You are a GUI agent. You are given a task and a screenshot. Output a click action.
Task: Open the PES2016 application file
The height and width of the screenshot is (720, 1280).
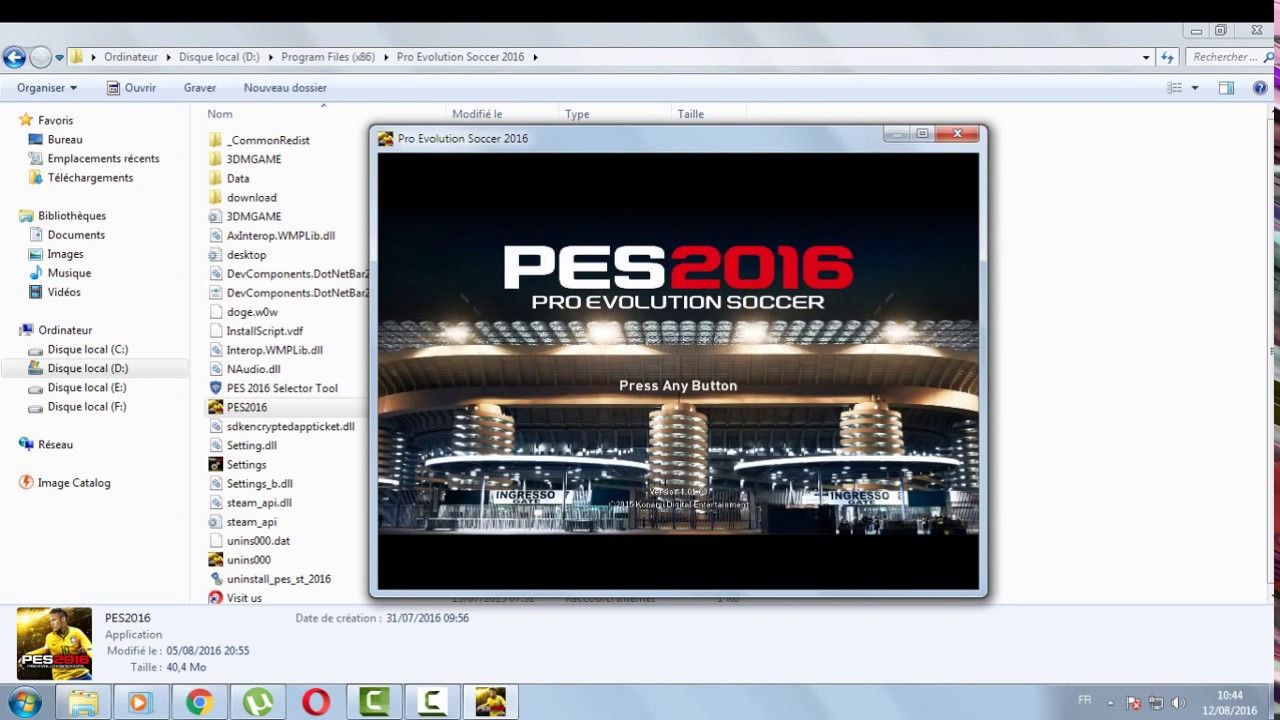pyautogui.click(x=246, y=407)
